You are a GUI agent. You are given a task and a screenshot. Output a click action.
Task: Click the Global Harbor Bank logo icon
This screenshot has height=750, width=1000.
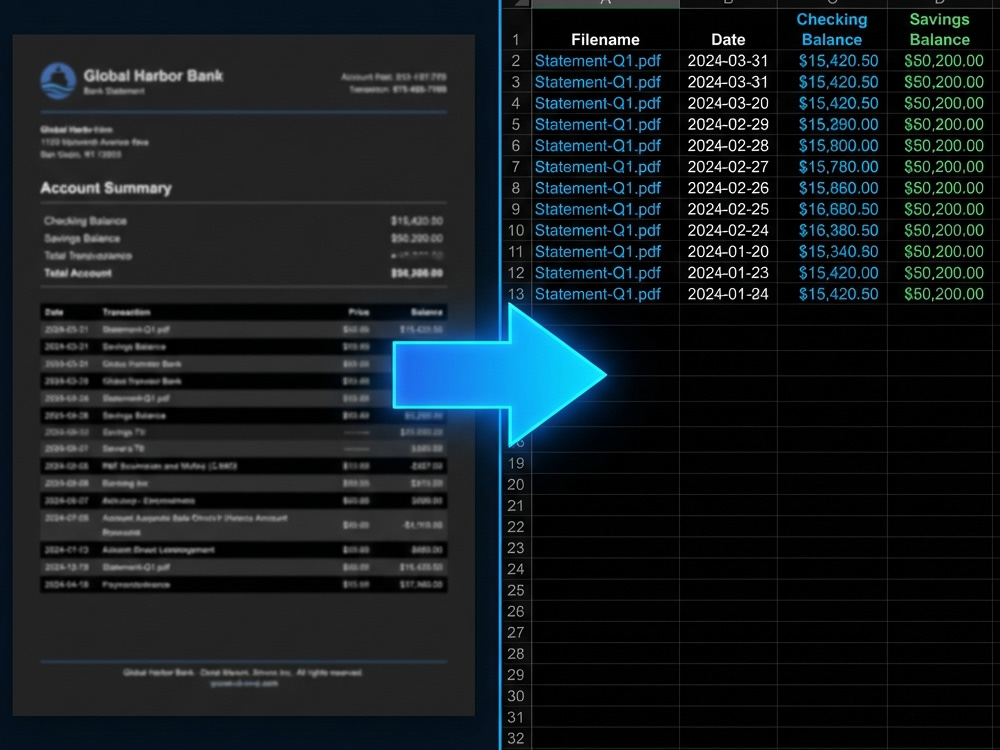click(x=58, y=81)
